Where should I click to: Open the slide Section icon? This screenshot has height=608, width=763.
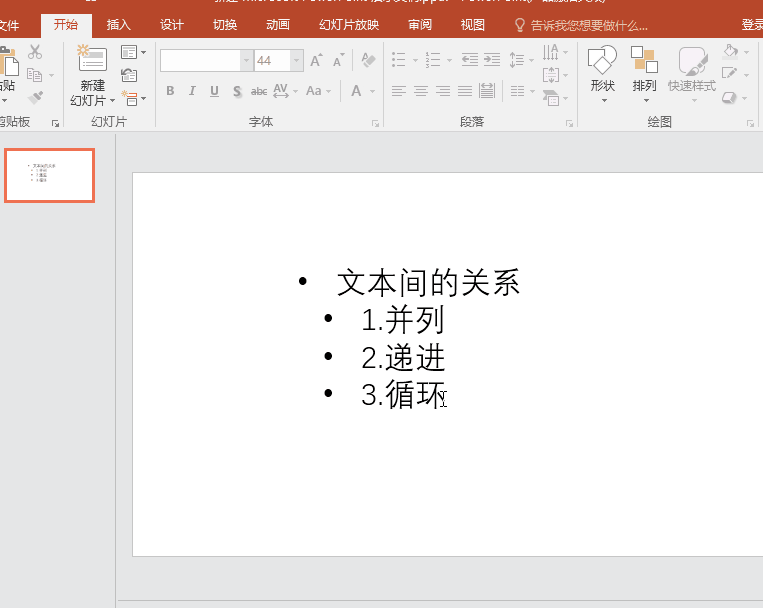tap(129, 98)
